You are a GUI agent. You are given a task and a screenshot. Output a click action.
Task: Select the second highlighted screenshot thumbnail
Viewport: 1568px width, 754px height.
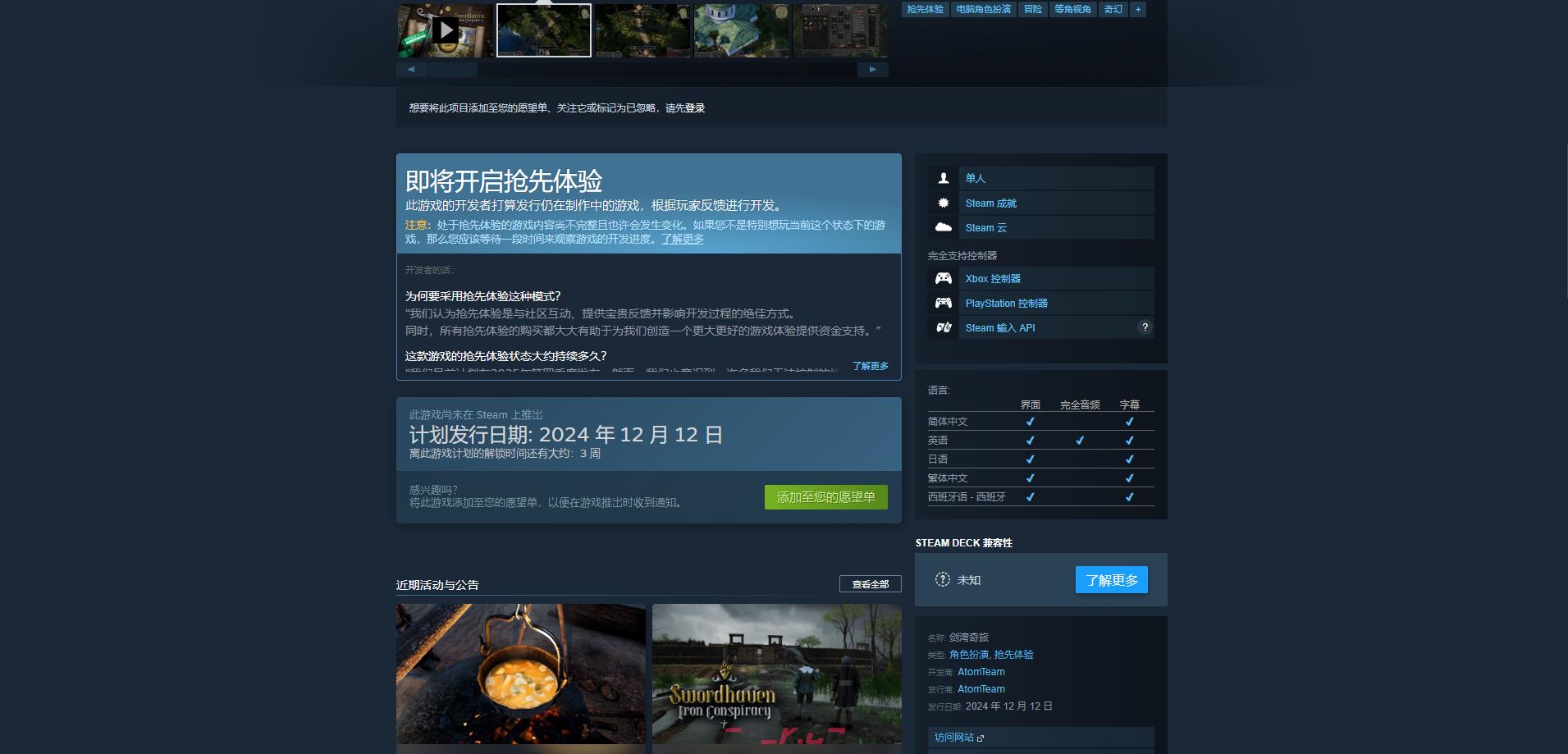coord(544,30)
